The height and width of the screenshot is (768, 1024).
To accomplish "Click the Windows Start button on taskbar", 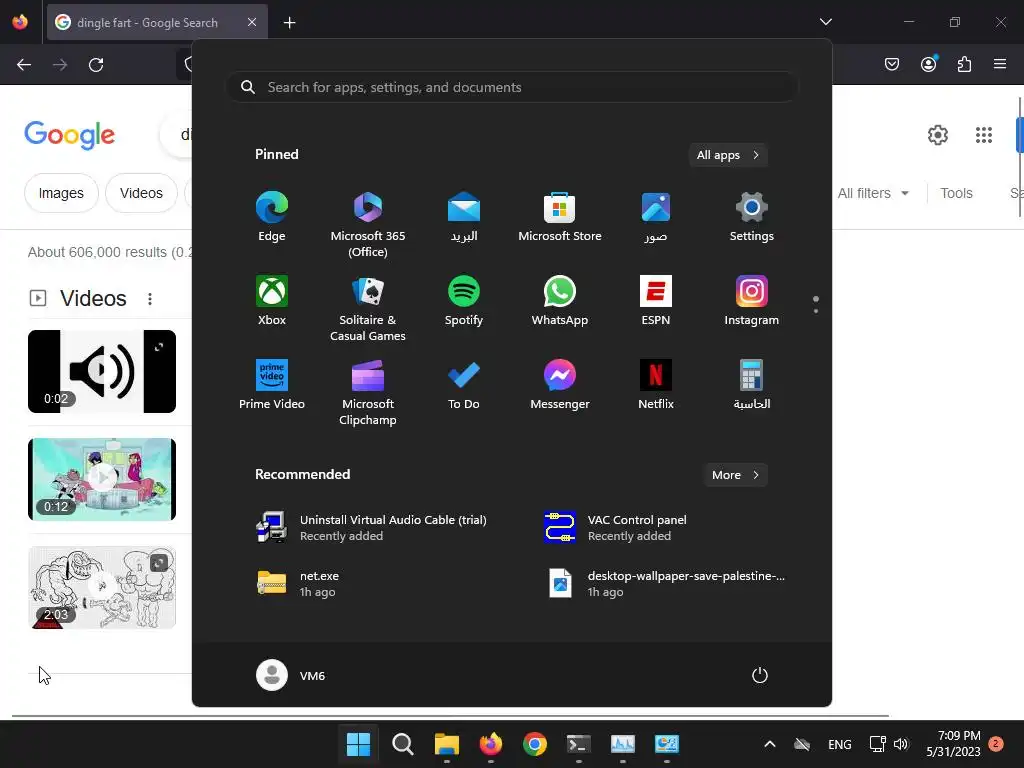I will pyautogui.click(x=358, y=744).
